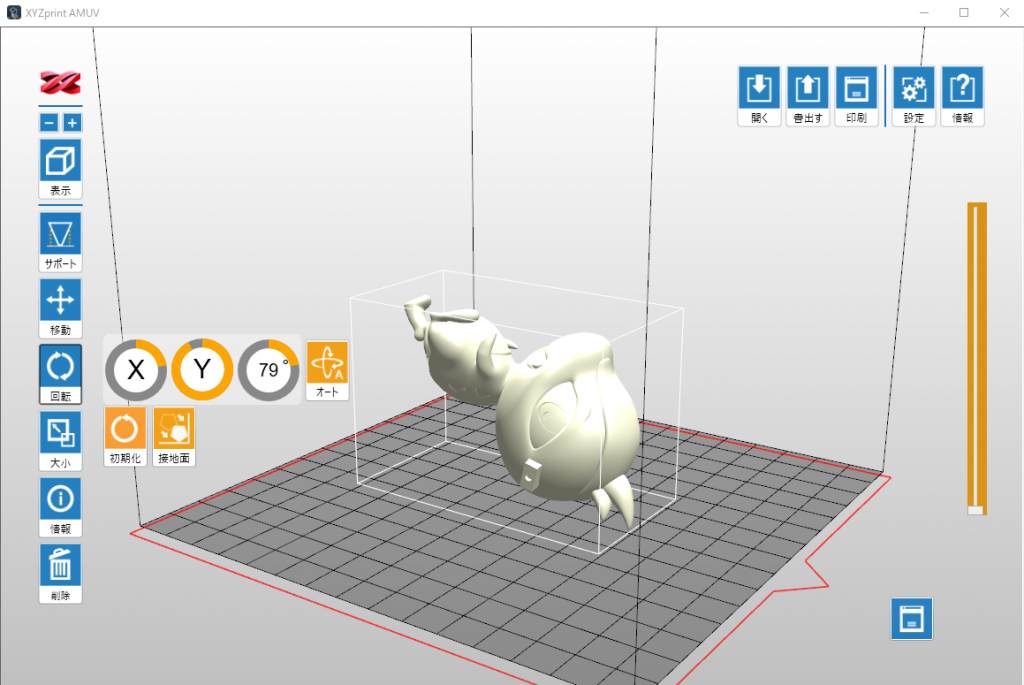Click the XYZ logo icon
The width and height of the screenshot is (1024, 685).
60,83
